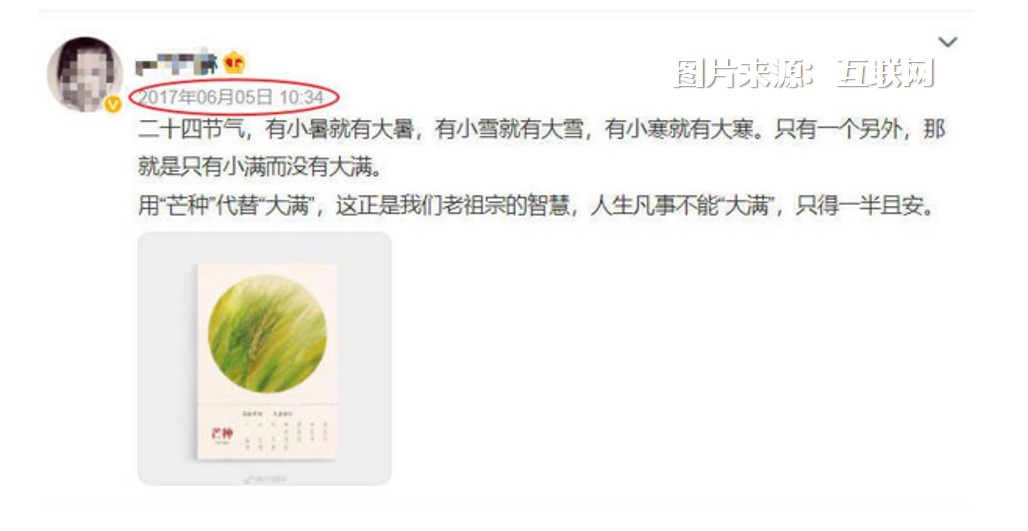Click the calendar date grid in image
Image resolution: width=1028 pixels, height=531 pixels.
click(285, 436)
